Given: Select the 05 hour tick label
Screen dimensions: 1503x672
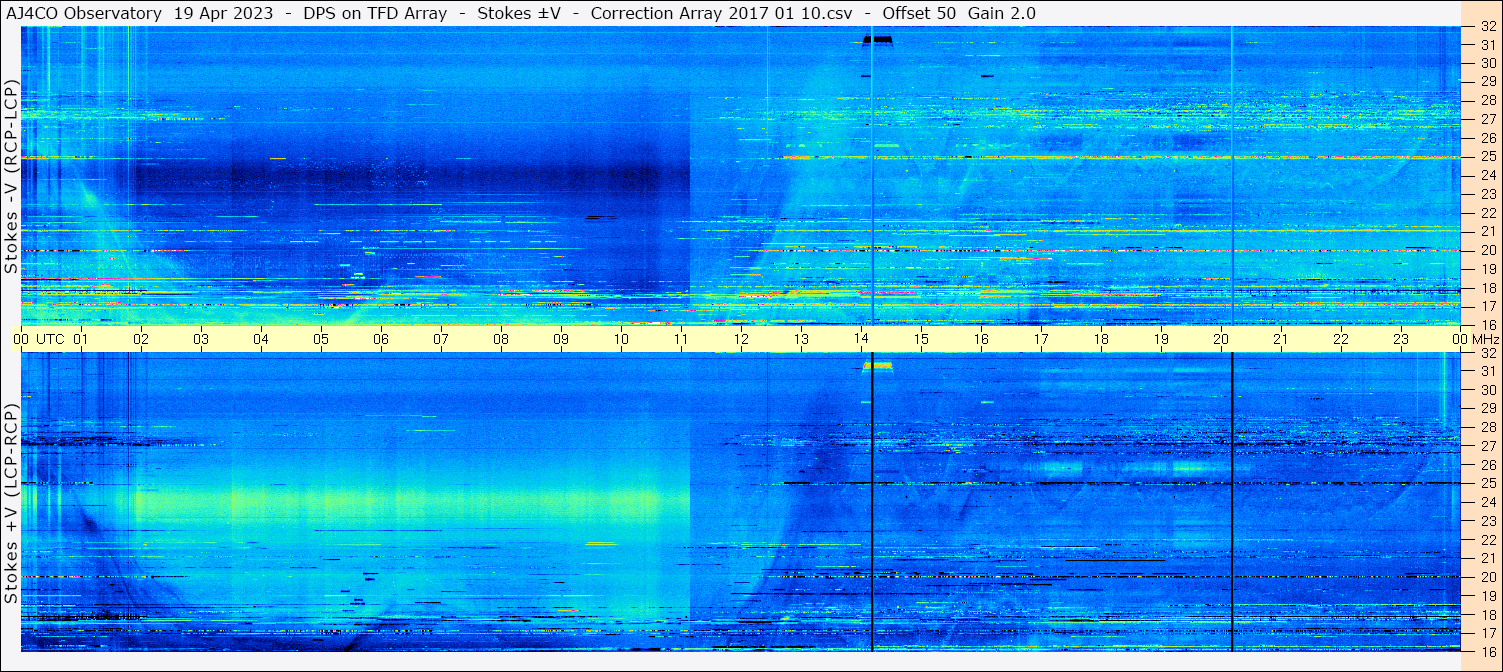Looking at the screenshot, I should pyautogui.click(x=321, y=339).
